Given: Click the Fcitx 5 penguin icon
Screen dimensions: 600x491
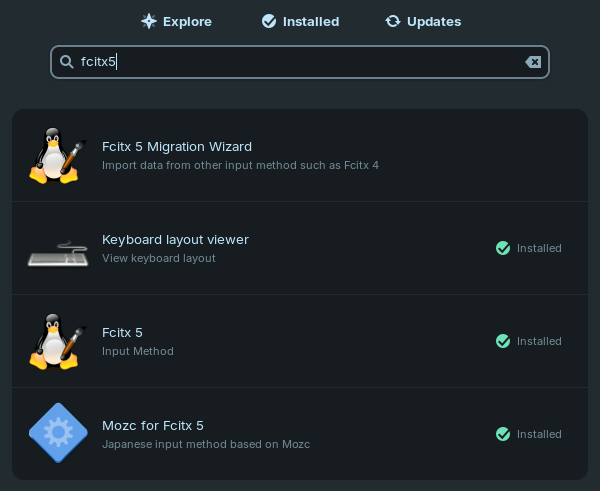Looking at the screenshot, I should pos(54,342).
